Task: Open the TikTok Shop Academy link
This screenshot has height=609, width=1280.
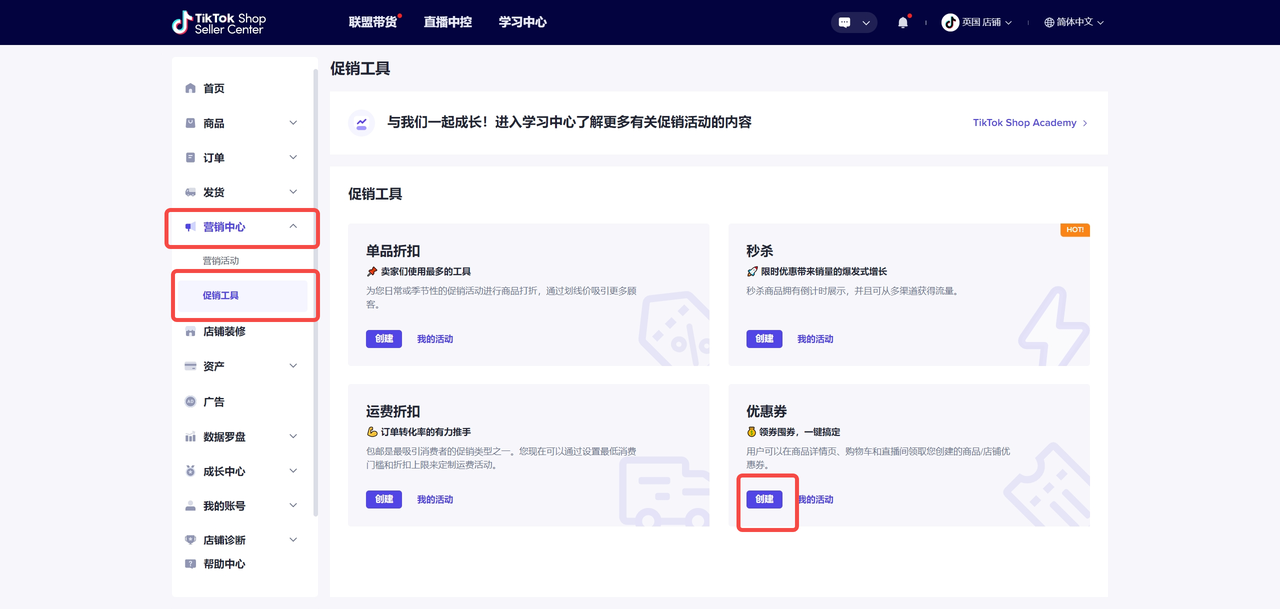Action: 1030,123
